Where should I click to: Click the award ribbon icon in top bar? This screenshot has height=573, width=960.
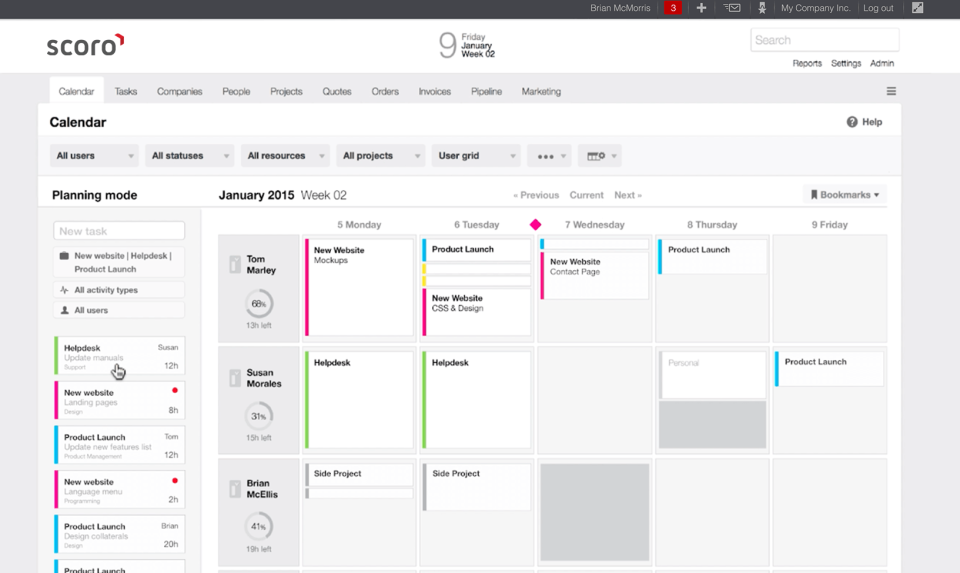(762, 8)
